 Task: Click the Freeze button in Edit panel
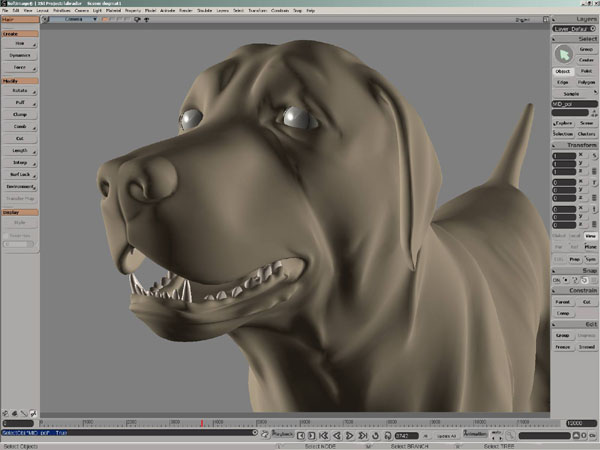561,346
